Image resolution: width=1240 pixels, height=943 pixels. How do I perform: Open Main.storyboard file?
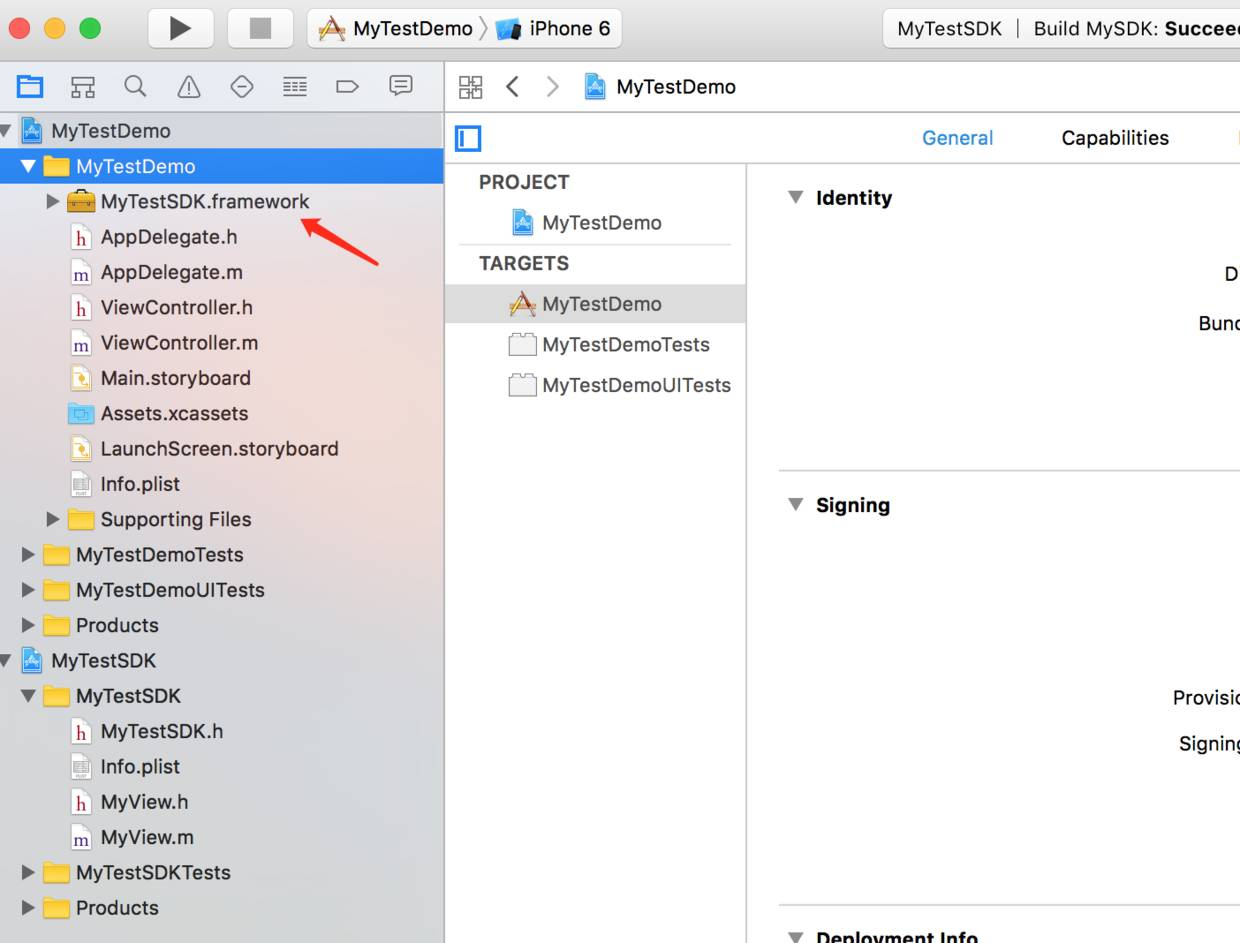click(175, 378)
